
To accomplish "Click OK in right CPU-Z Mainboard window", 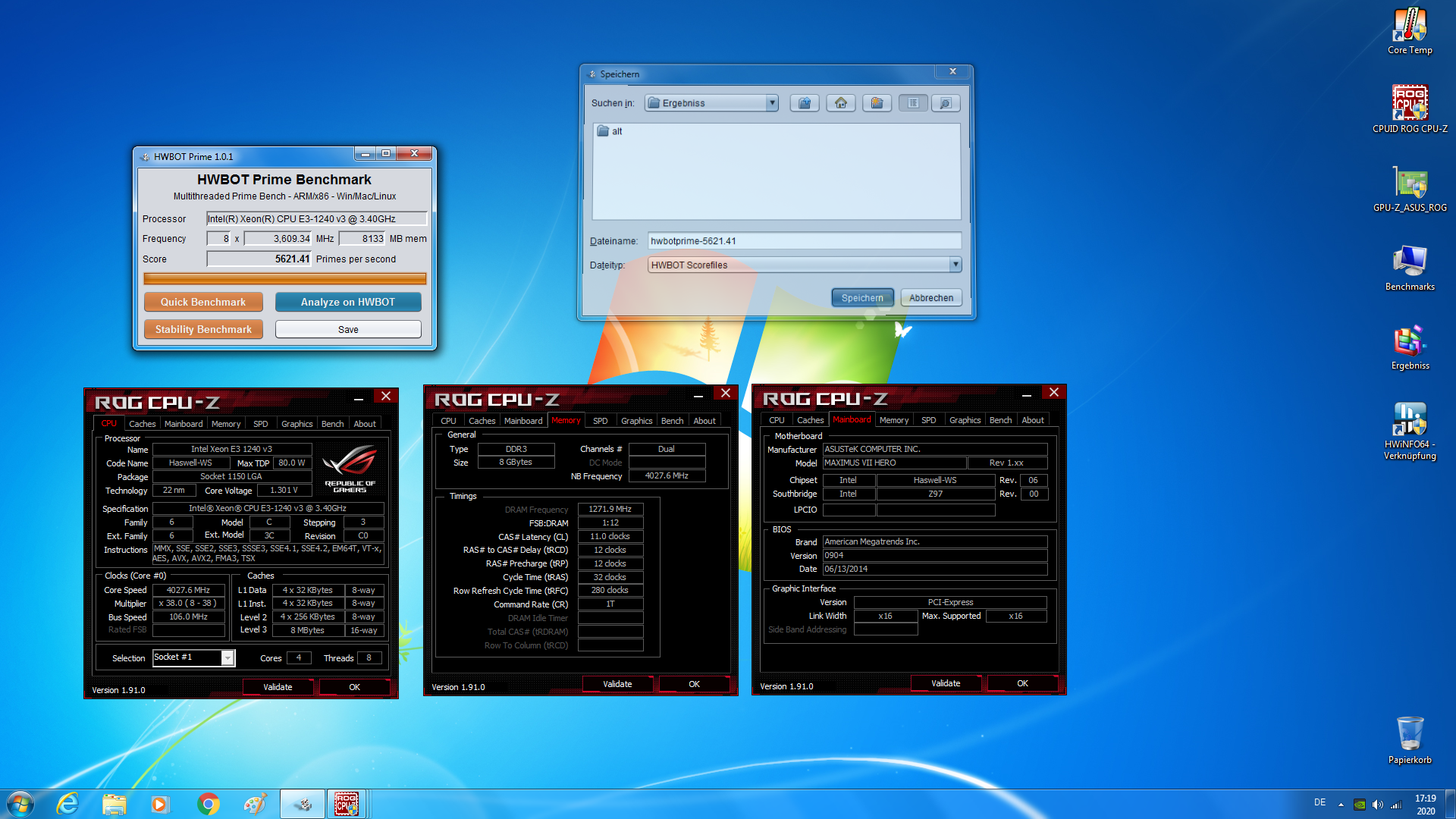I will pos(1022,683).
